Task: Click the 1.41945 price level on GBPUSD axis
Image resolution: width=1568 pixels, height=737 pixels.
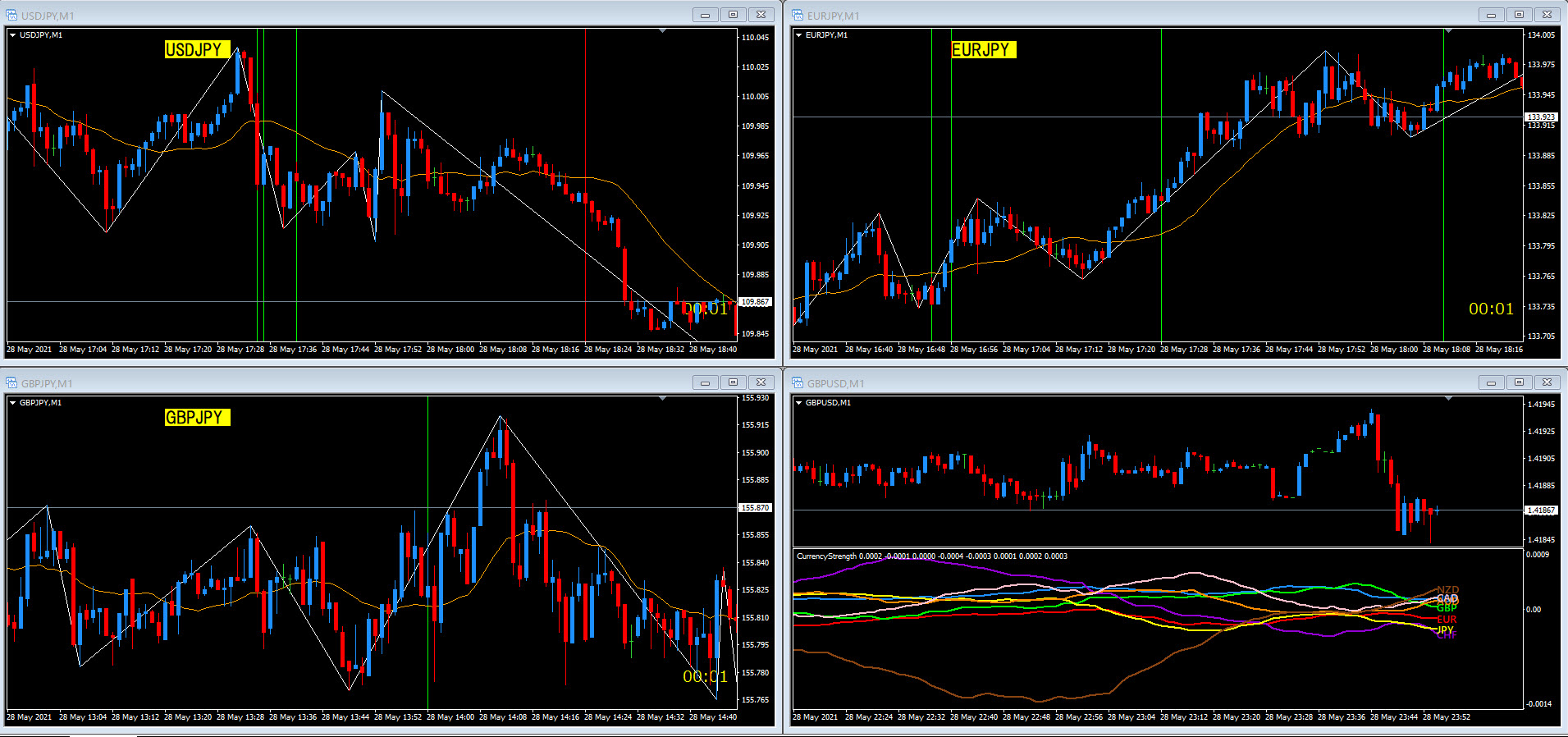Action: (1542, 405)
